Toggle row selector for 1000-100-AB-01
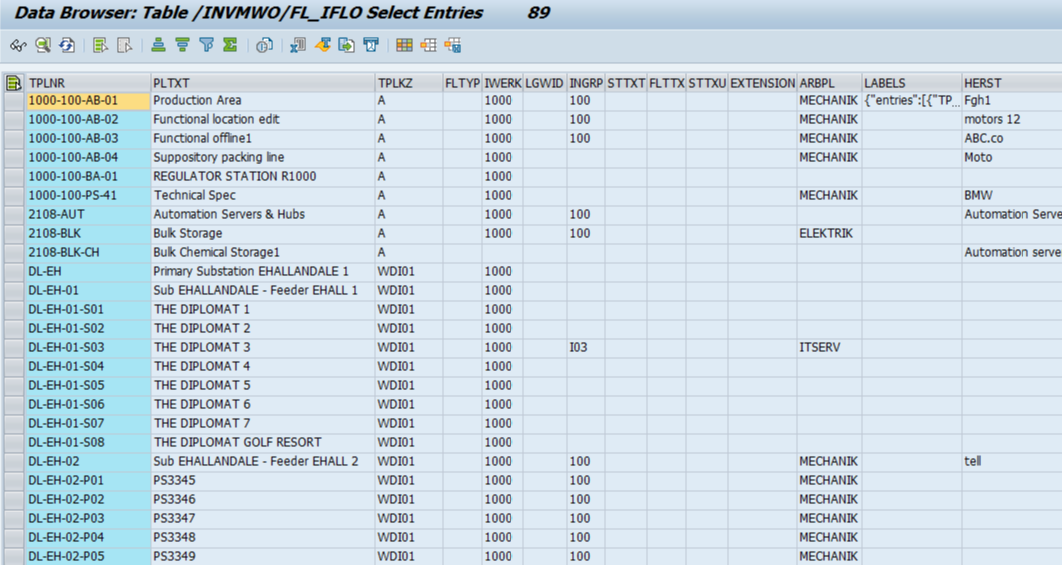This screenshot has width=1063, height=565. tap(13, 101)
